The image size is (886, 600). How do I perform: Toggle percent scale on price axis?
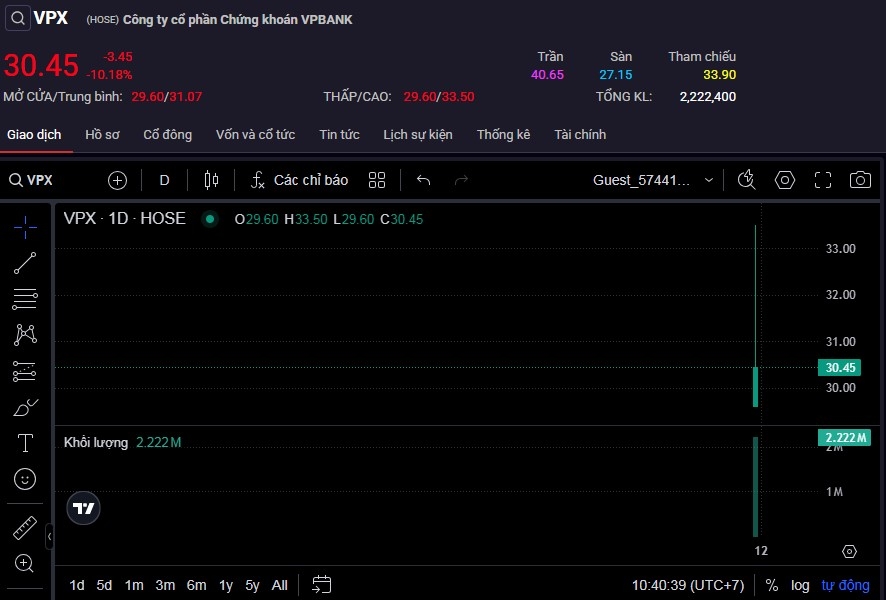[x=772, y=585]
